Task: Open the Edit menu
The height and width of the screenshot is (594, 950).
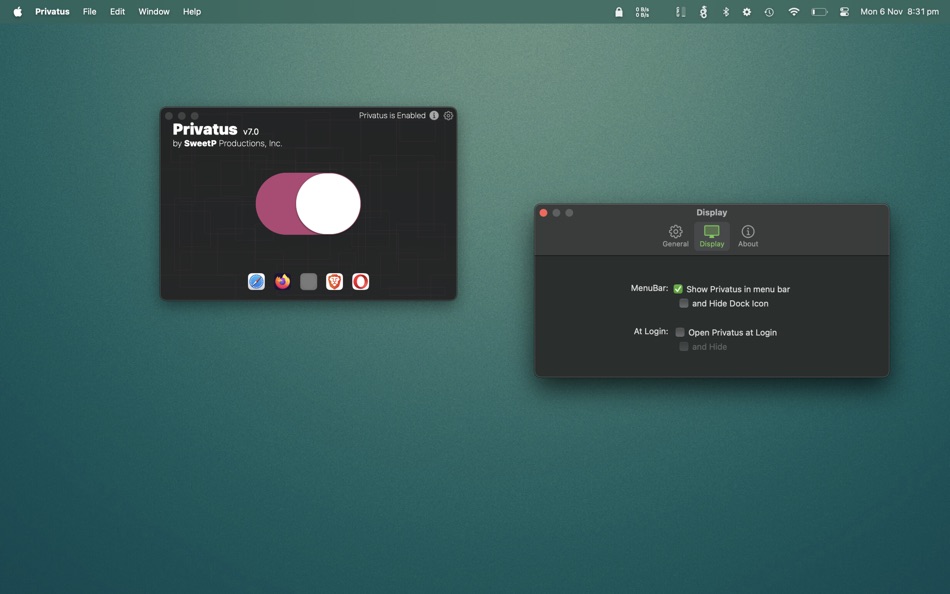Action: pos(118,12)
